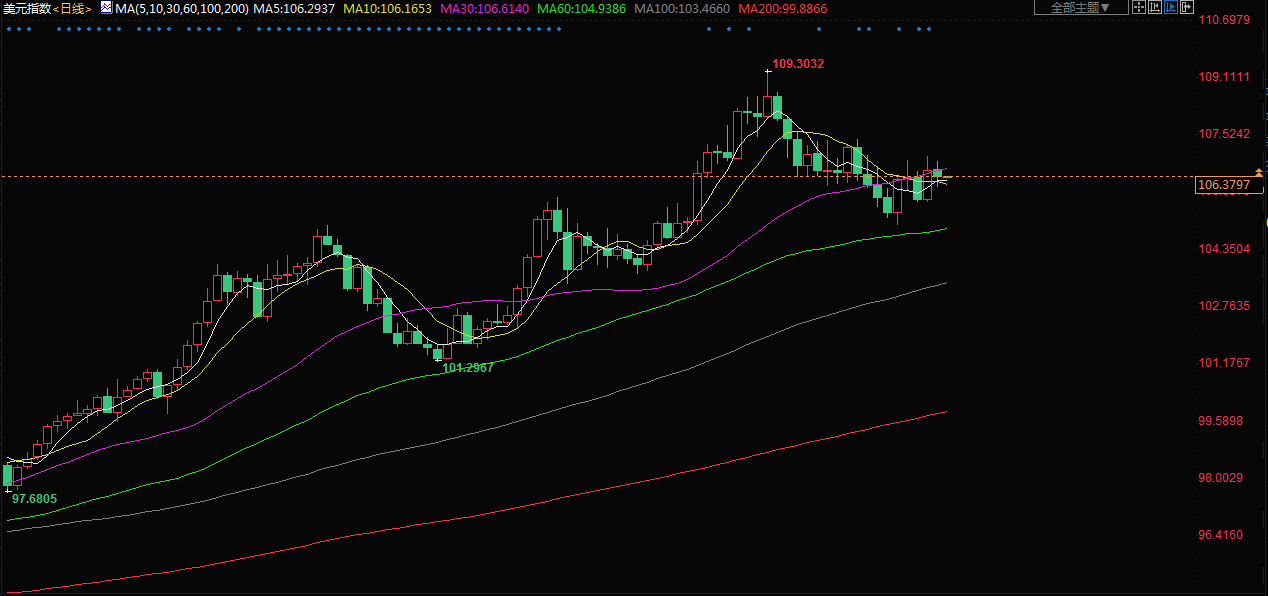Click the MA(5,10,30,60,100,200) indicator label
This screenshot has height=596, width=1268.
[182, 8]
